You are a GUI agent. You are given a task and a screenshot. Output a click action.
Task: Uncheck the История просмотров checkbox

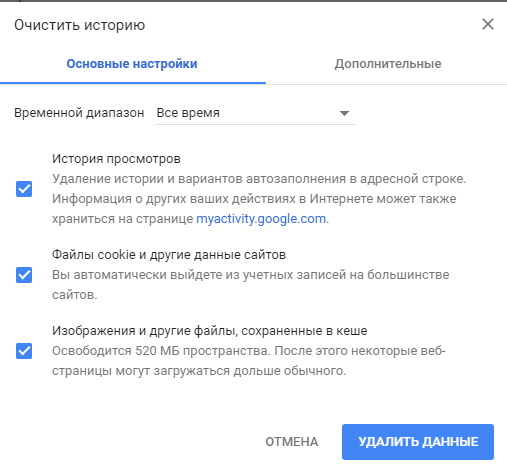click(x=24, y=189)
